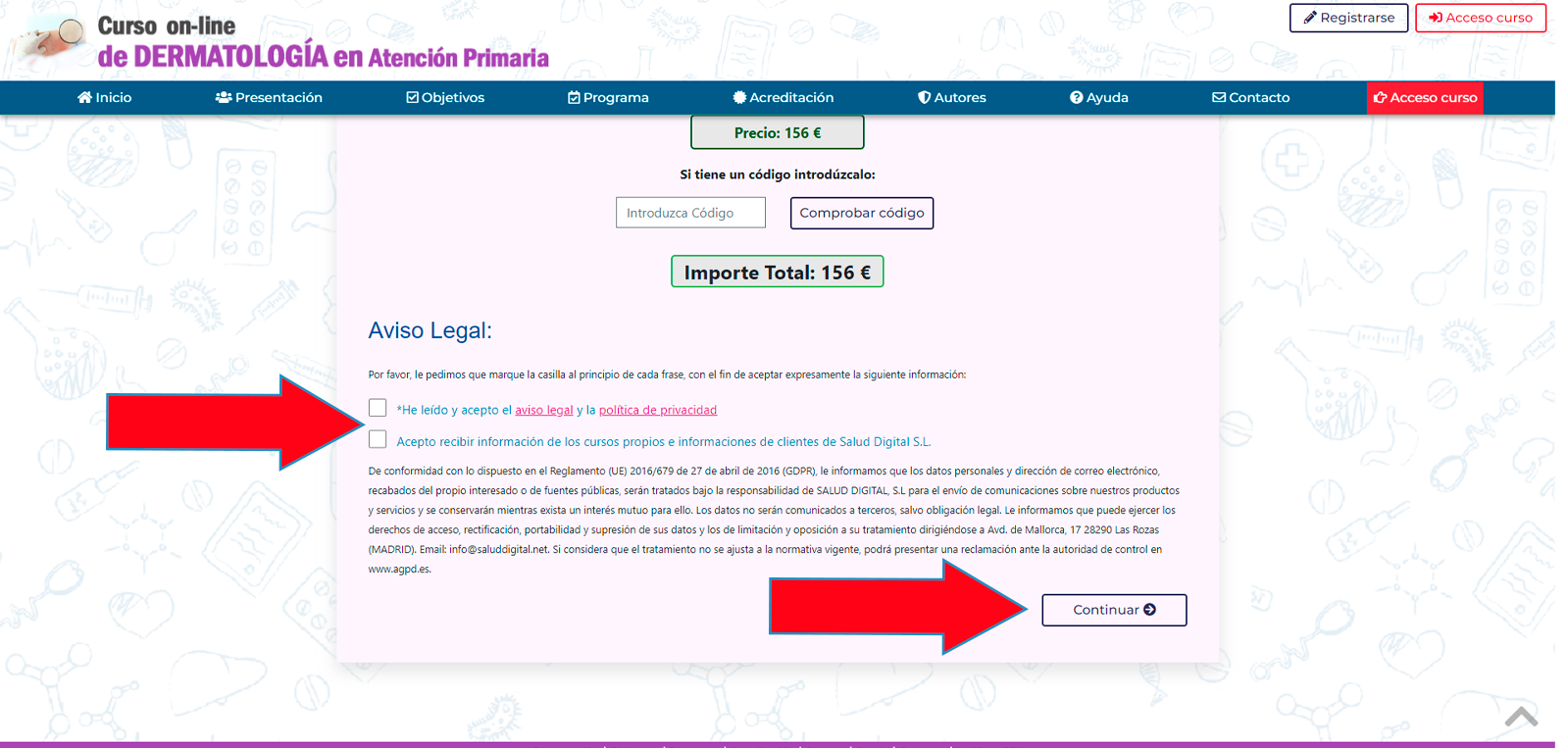
Task: Open the aviso legal link
Action: (544, 410)
